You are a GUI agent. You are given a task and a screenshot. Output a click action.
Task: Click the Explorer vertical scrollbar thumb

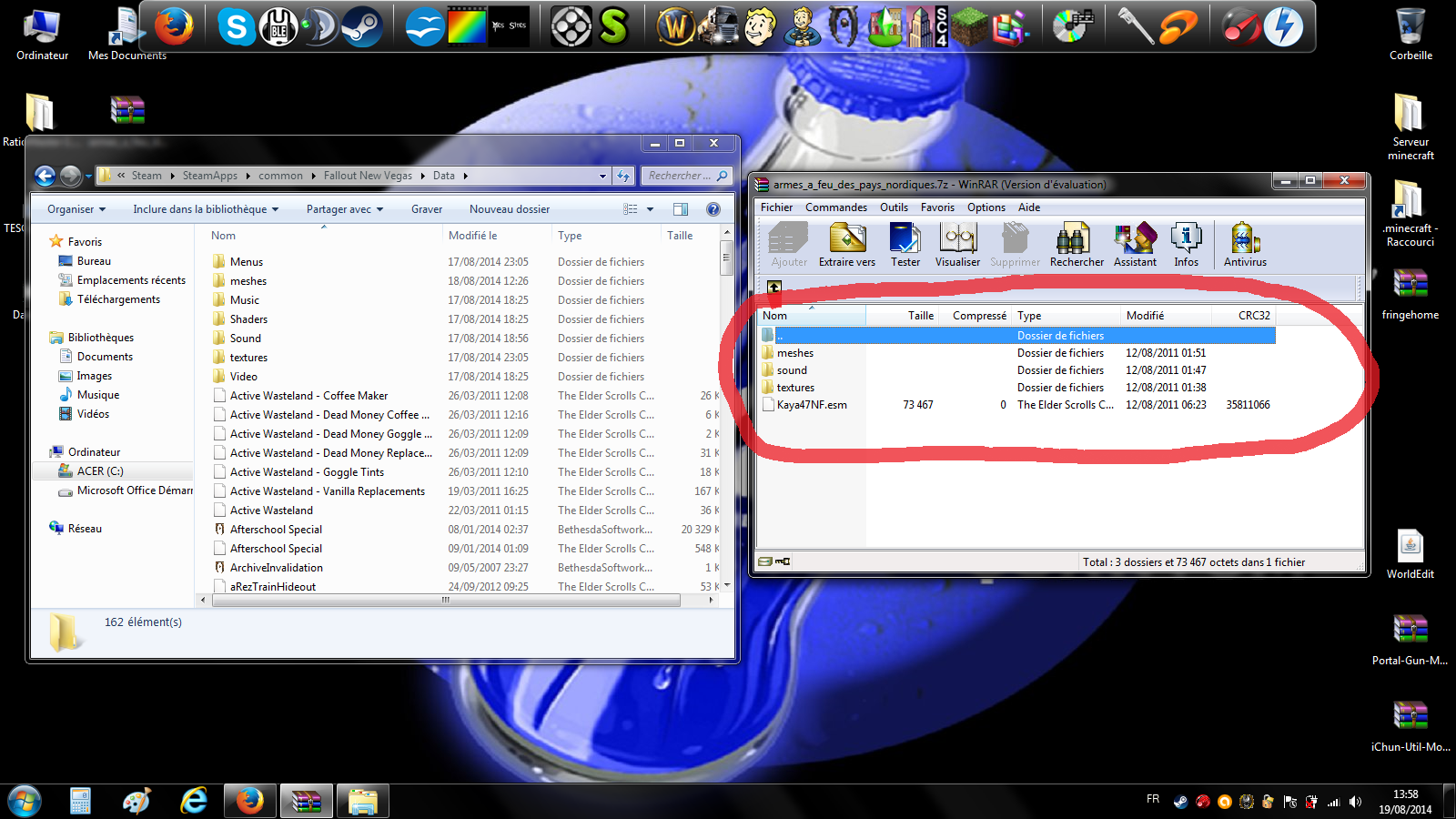click(725, 260)
